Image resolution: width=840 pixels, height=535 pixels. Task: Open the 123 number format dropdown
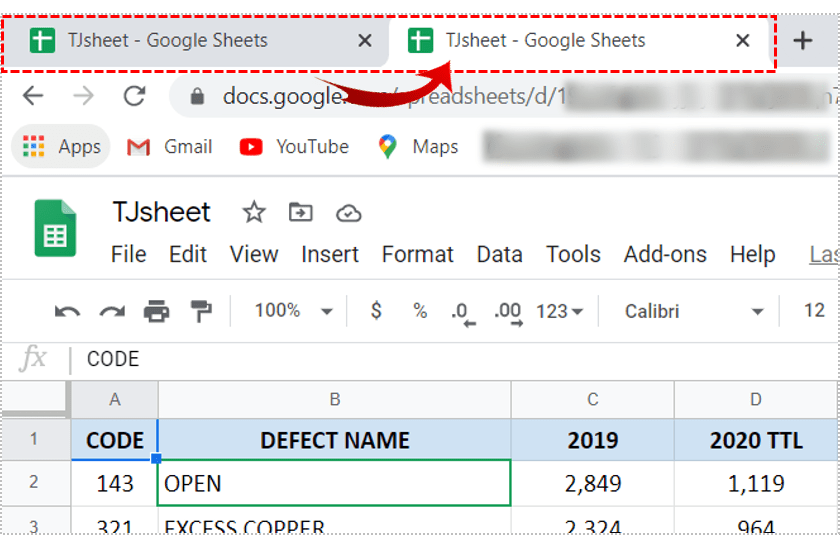[560, 311]
